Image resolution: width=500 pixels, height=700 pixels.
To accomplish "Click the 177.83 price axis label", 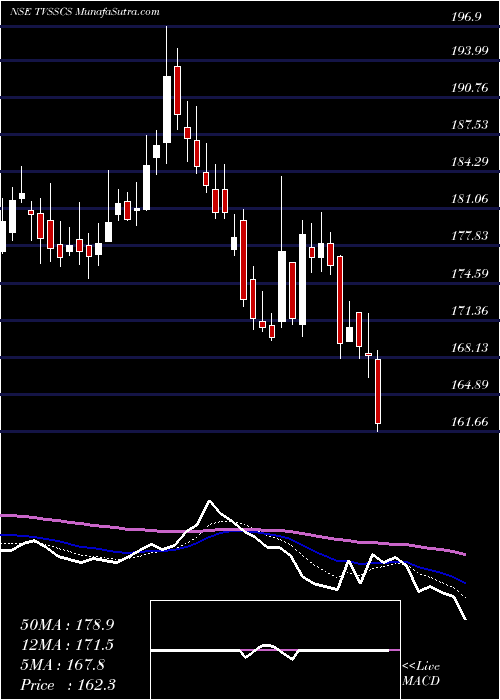I will 468,236.
